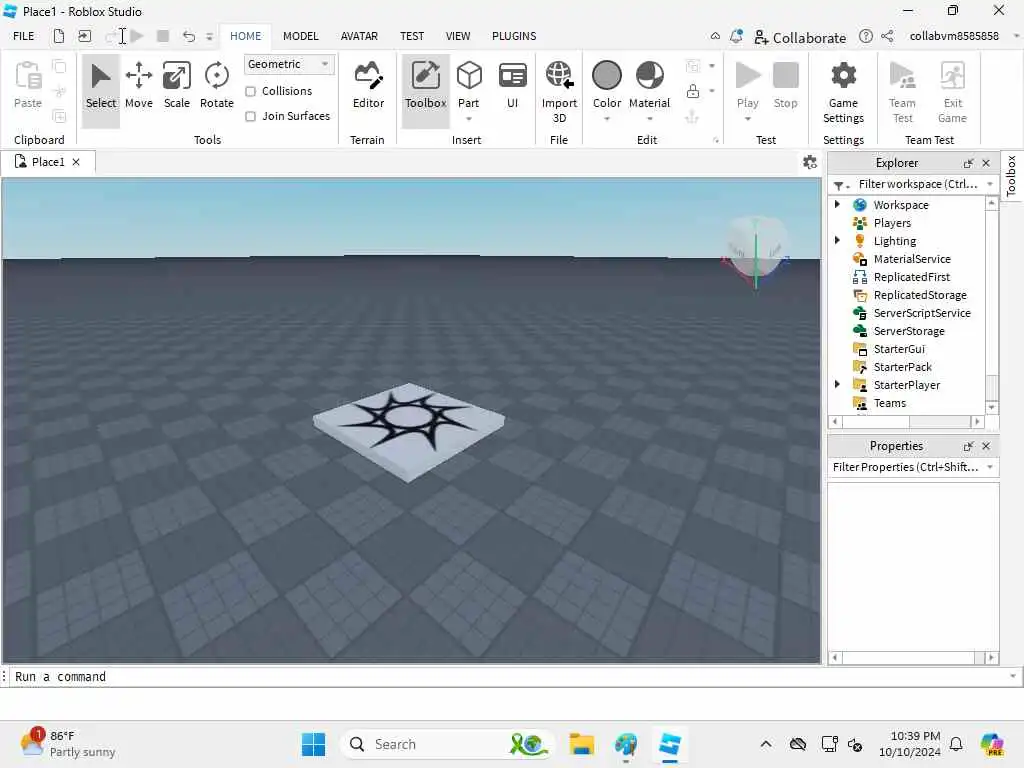Screen dimensions: 1024x768
Task: Switch to the PLUGINS tab
Action: point(514,36)
